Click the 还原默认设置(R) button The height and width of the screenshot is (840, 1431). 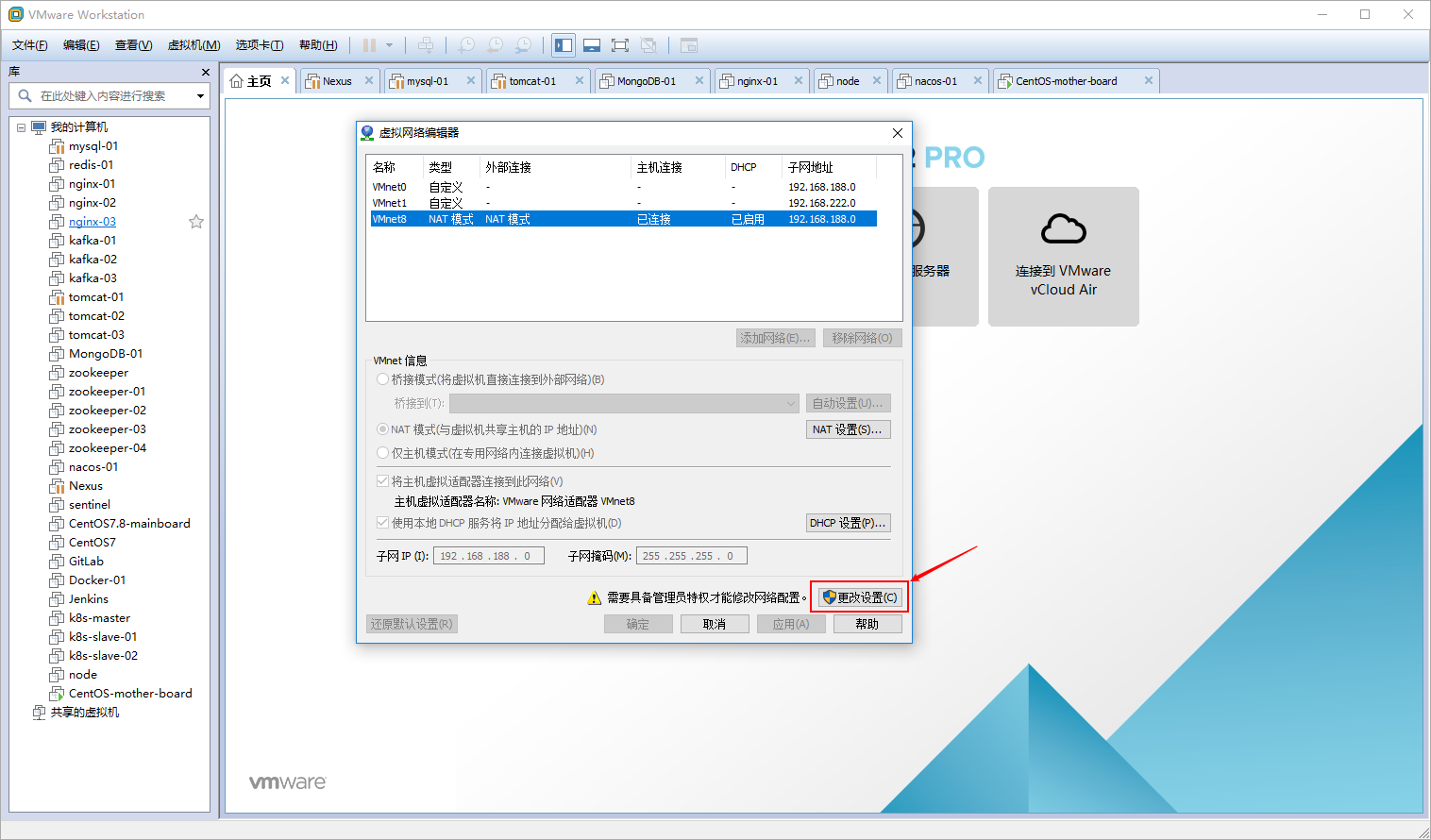[x=412, y=624]
